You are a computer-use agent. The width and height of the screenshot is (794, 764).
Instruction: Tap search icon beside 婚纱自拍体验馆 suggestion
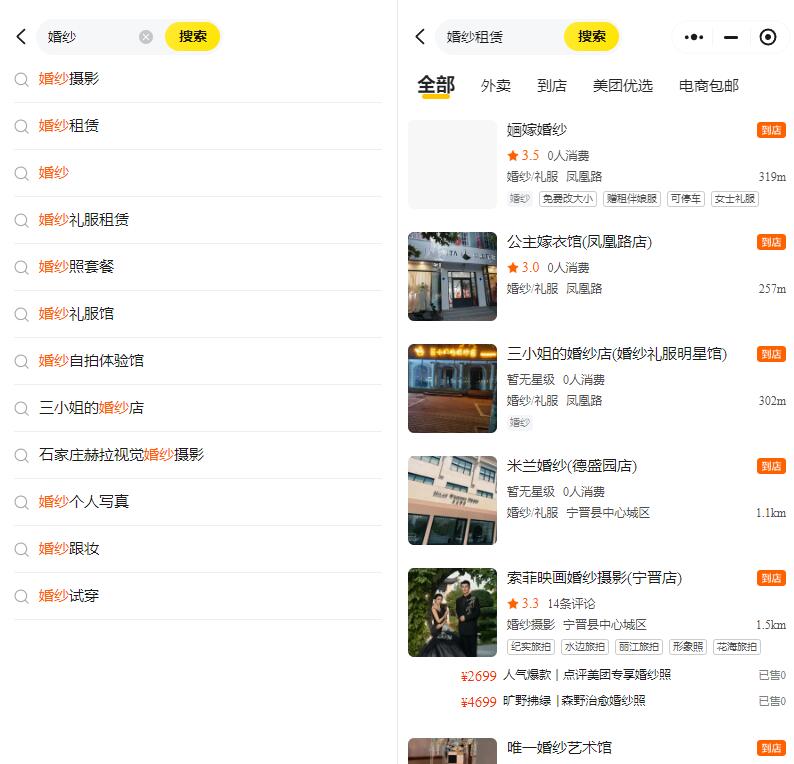(x=21, y=361)
